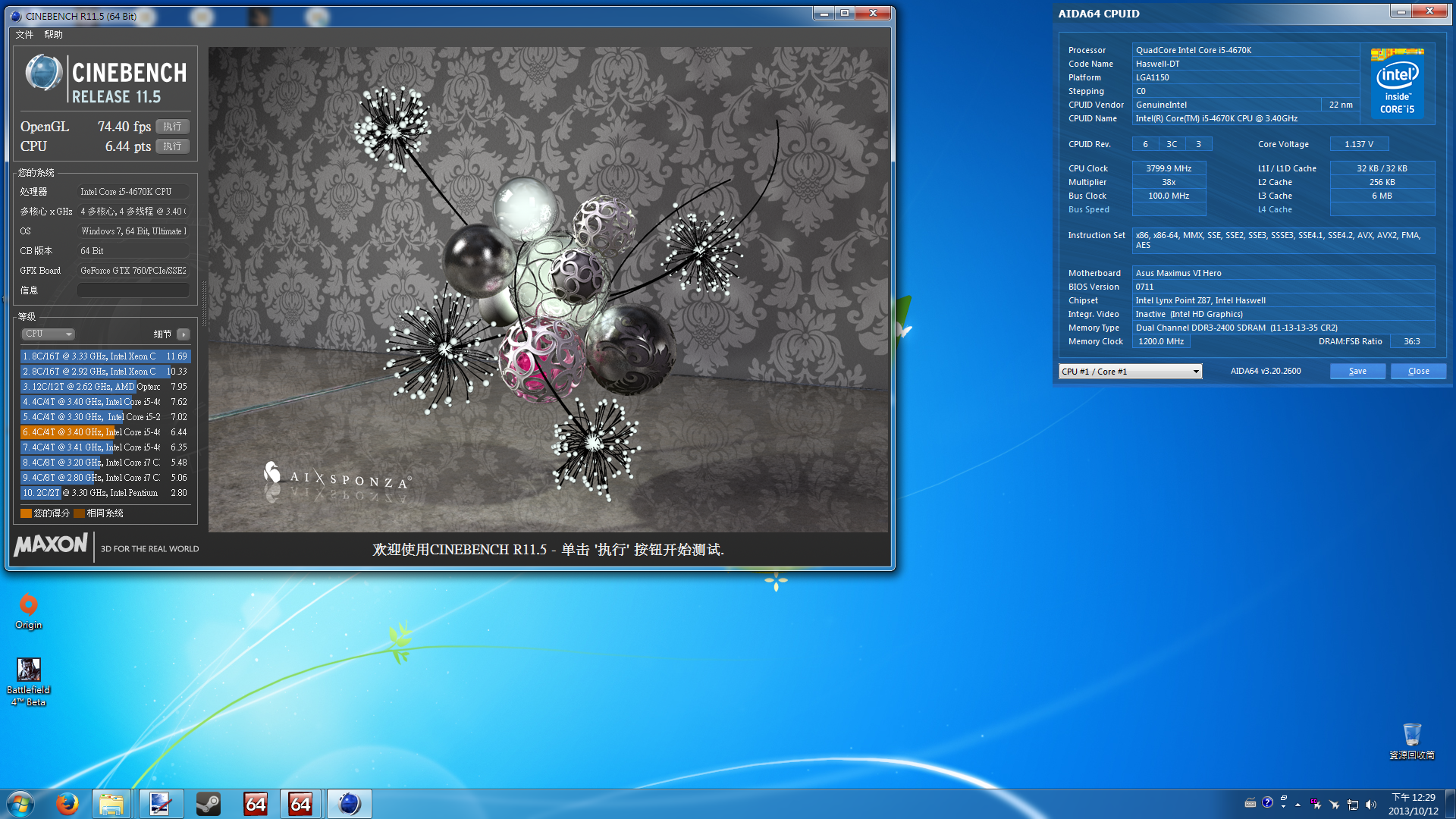Run the CPU benchmark with 执行 button
Screen dimensions: 1456x819
coord(173,146)
